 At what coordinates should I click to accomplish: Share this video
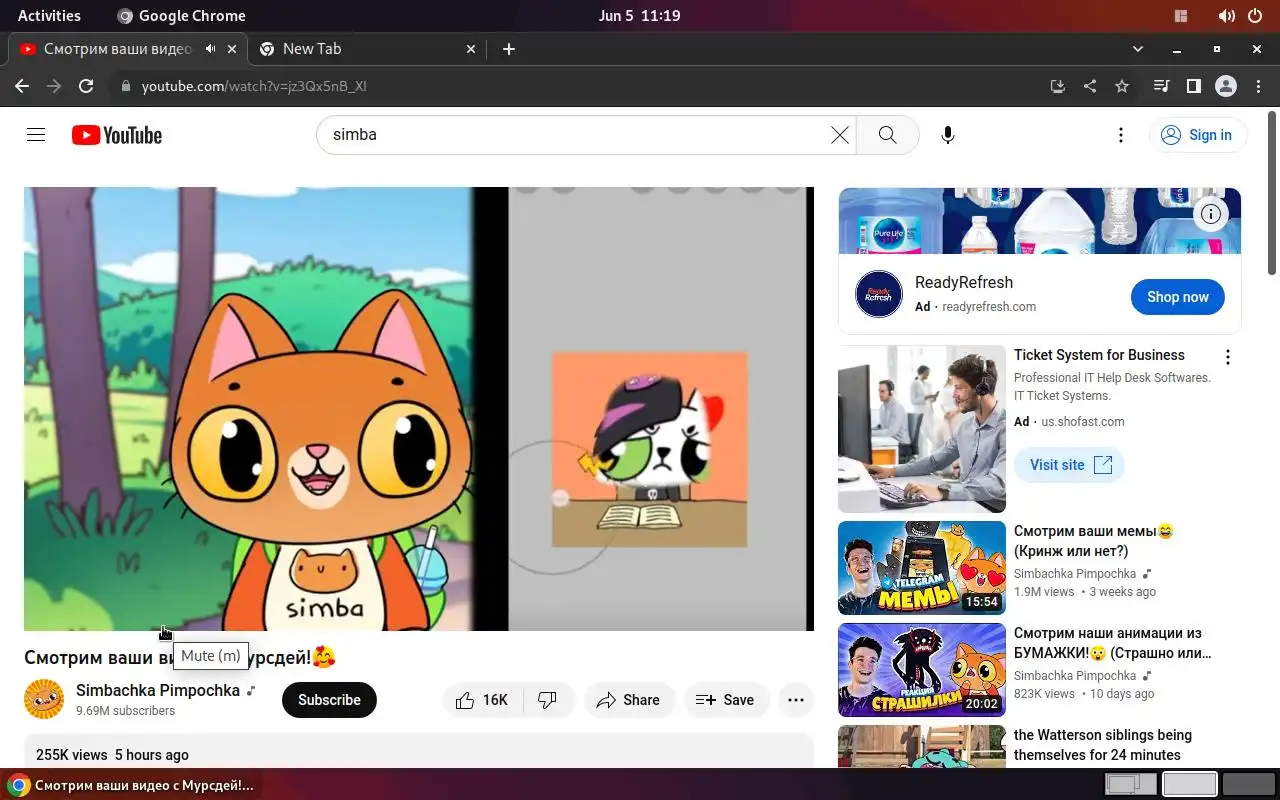click(x=629, y=700)
